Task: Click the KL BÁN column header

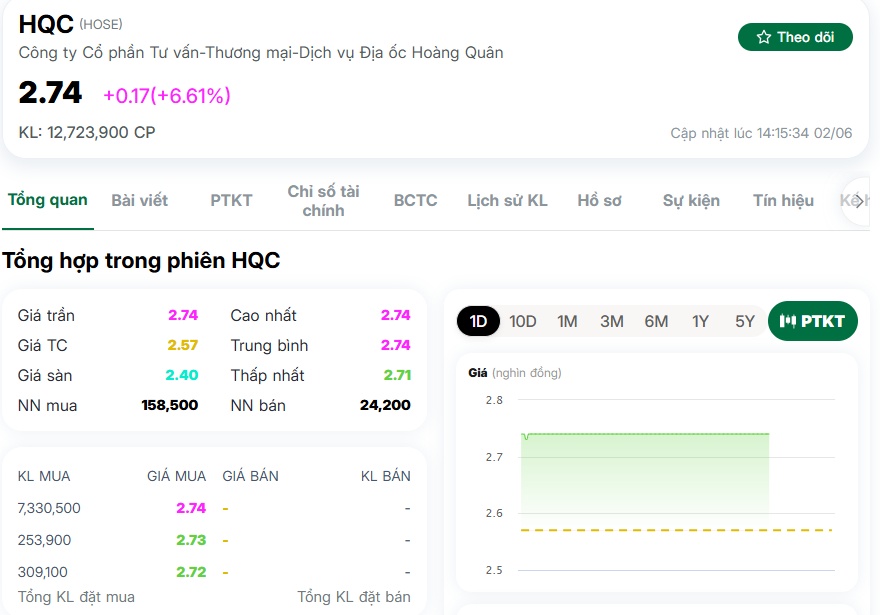Action: click(386, 476)
